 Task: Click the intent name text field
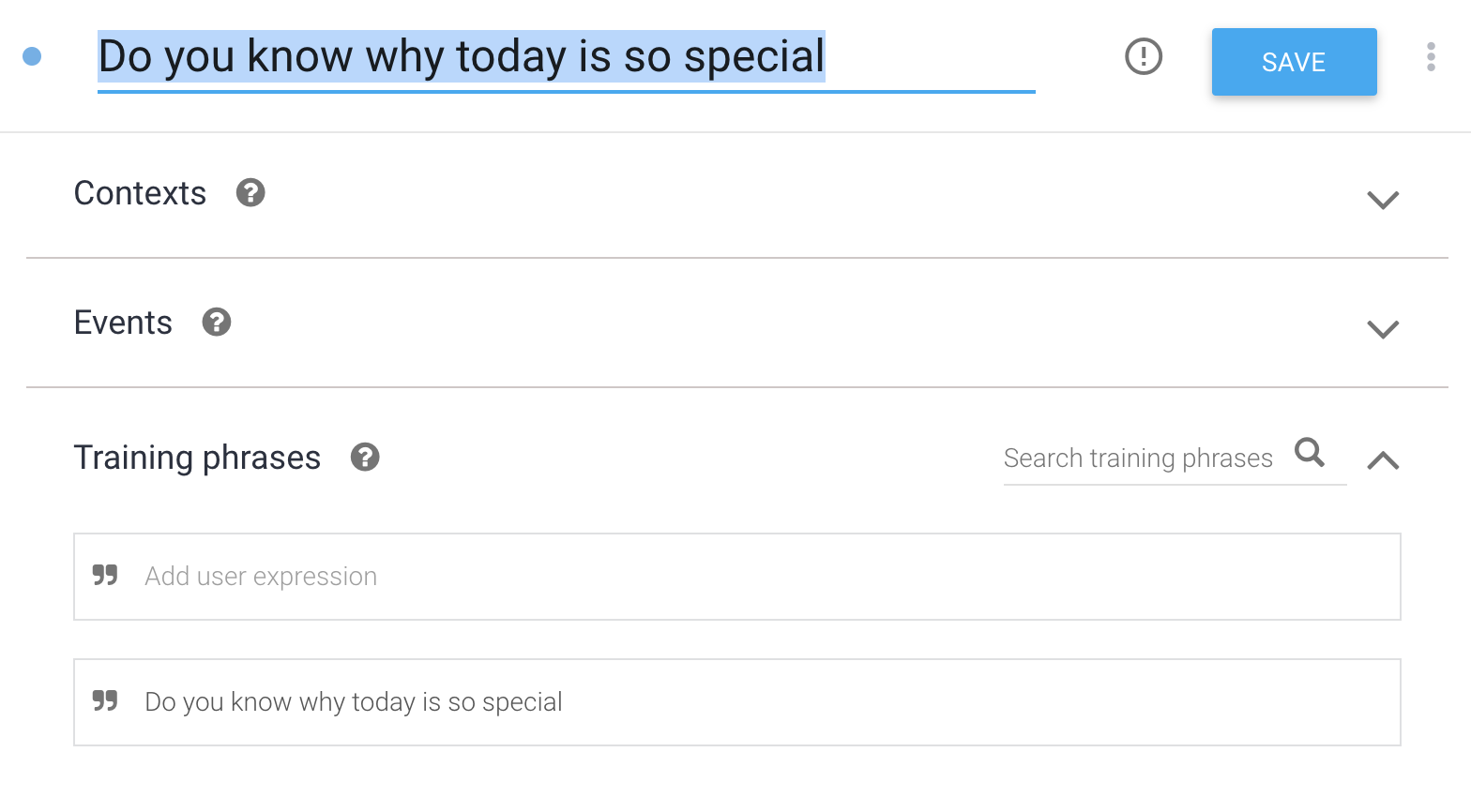(x=566, y=58)
